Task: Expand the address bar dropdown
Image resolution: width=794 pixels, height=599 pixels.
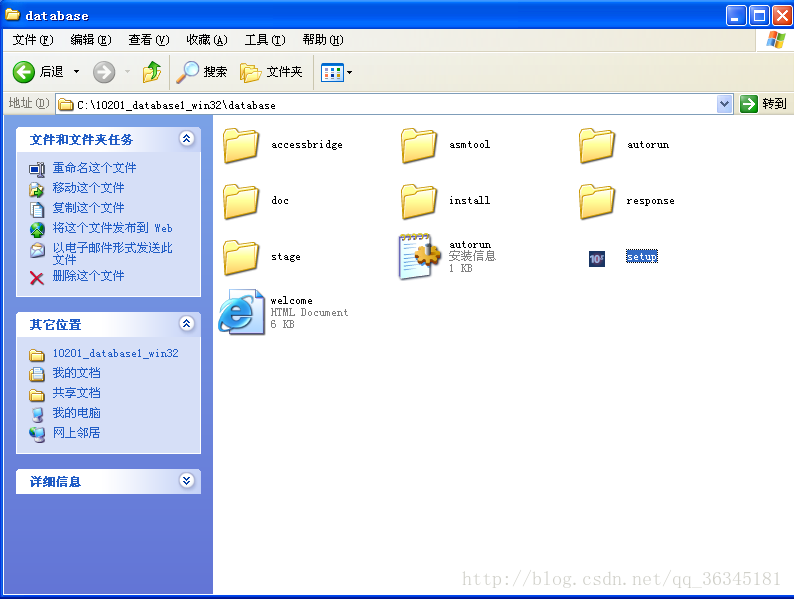Action: pyautogui.click(x=725, y=104)
